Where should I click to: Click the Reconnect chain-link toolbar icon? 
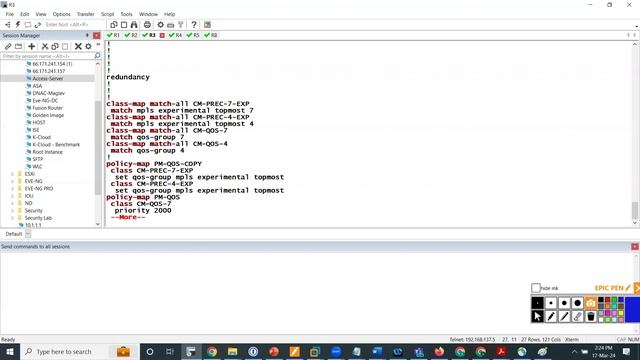click(38, 25)
